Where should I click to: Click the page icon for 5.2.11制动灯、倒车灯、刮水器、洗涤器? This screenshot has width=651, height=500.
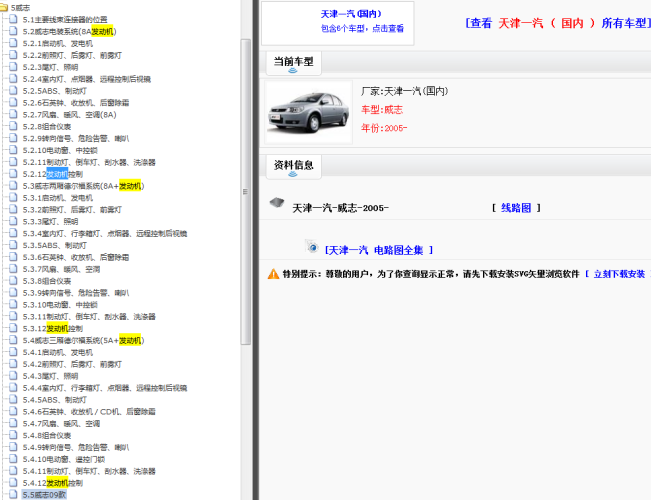pyautogui.click(x=13, y=162)
